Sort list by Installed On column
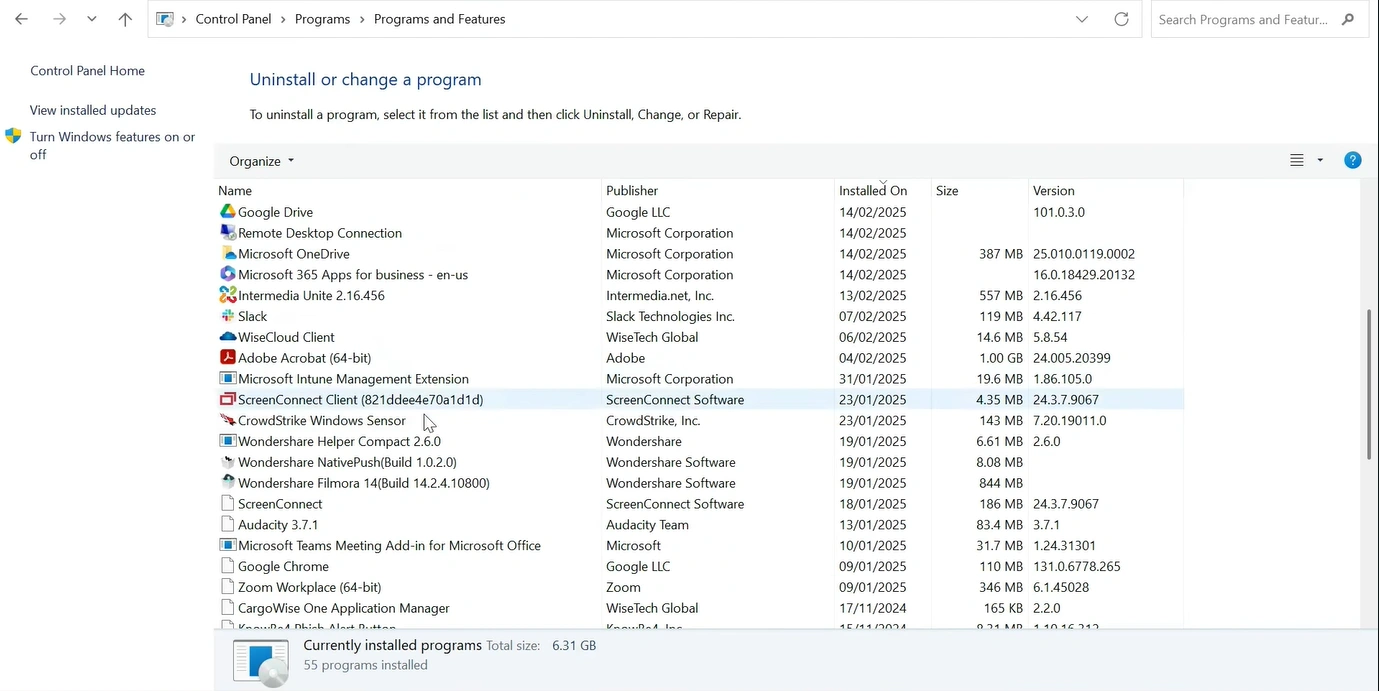Screen dimensions: 1379x691 click(x=872, y=190)
